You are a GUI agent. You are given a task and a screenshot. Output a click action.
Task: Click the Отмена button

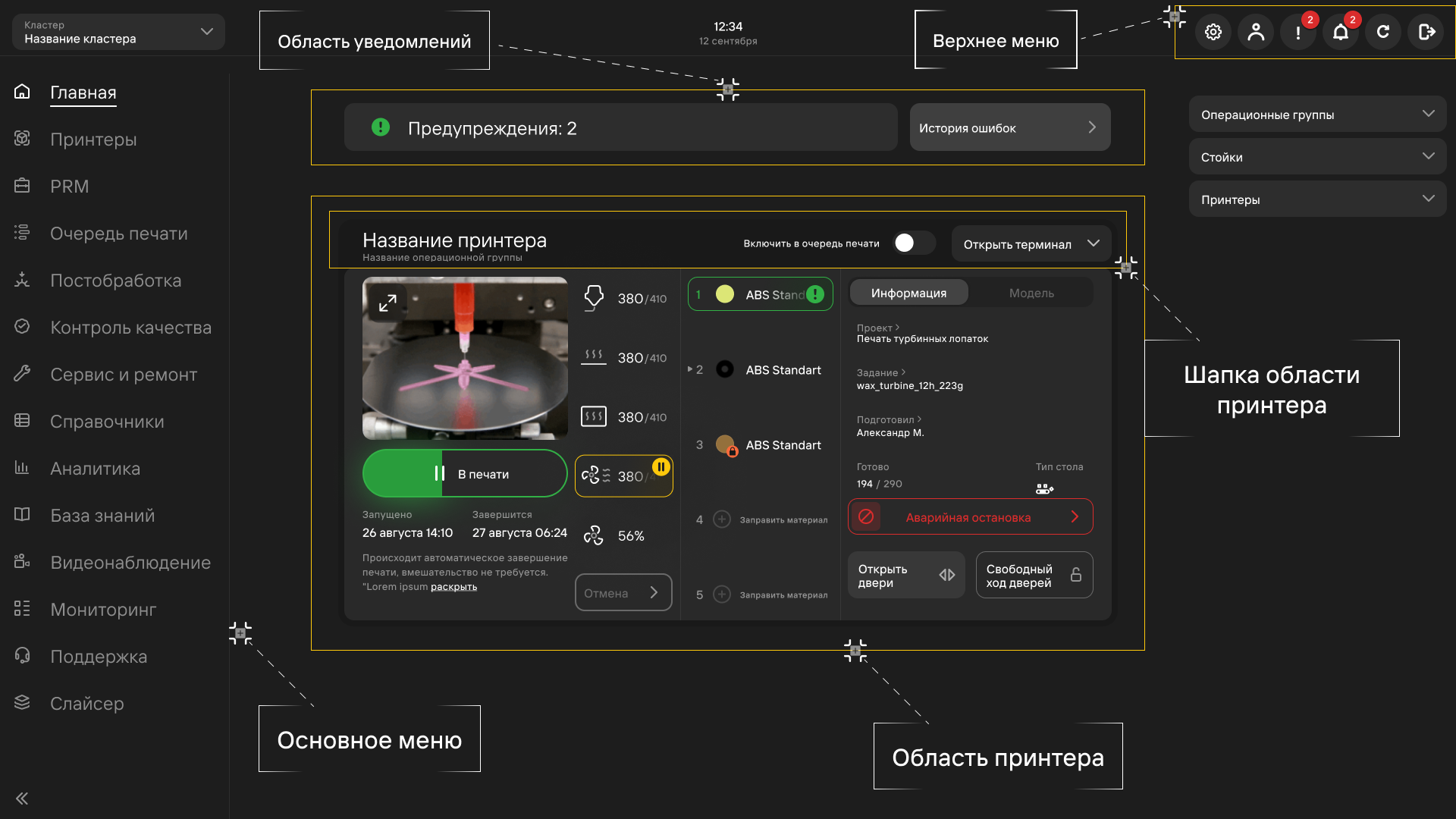pos(623,593)
